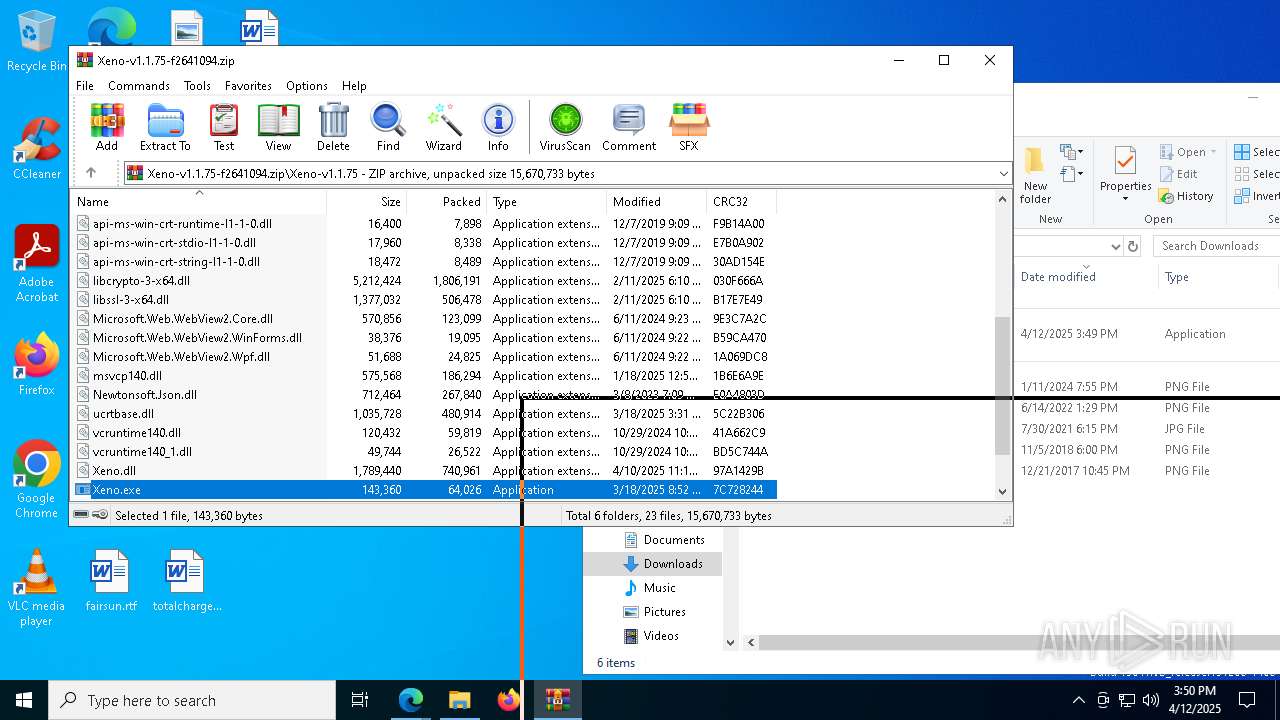The image size is (1280, 720).
Task: Click Microsoft Edge in the taskbar
Action: point(411,700)
